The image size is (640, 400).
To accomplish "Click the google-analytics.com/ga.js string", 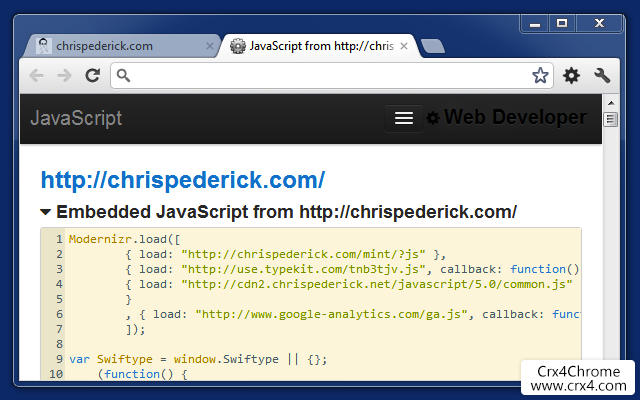I will coord(331,314).
